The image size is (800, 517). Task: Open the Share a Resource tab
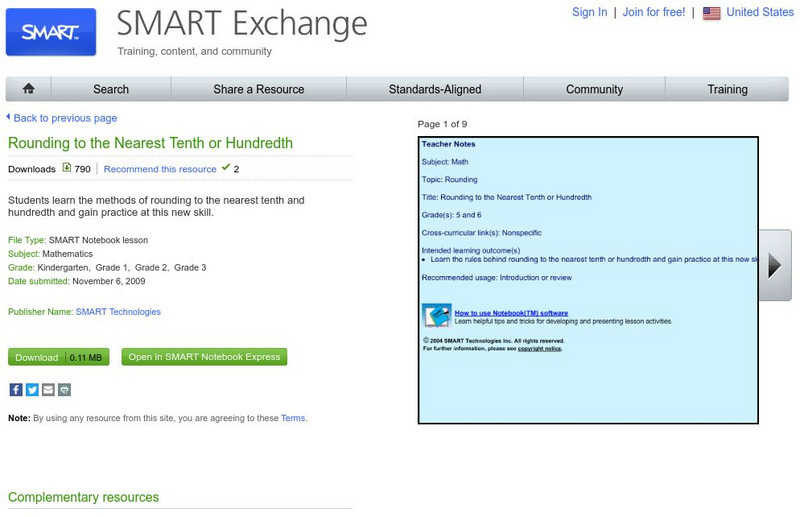click(258, 89)
